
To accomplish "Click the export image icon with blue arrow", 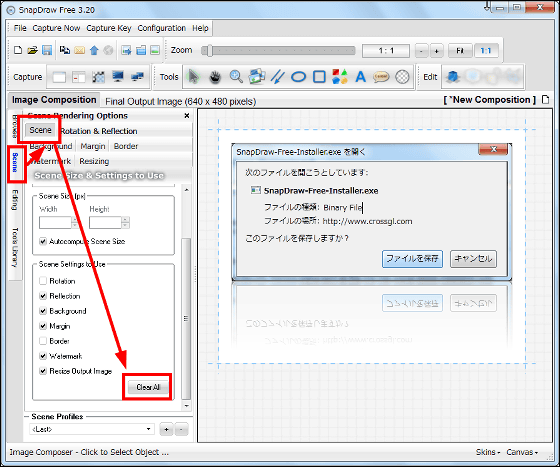I will point(126,50).
